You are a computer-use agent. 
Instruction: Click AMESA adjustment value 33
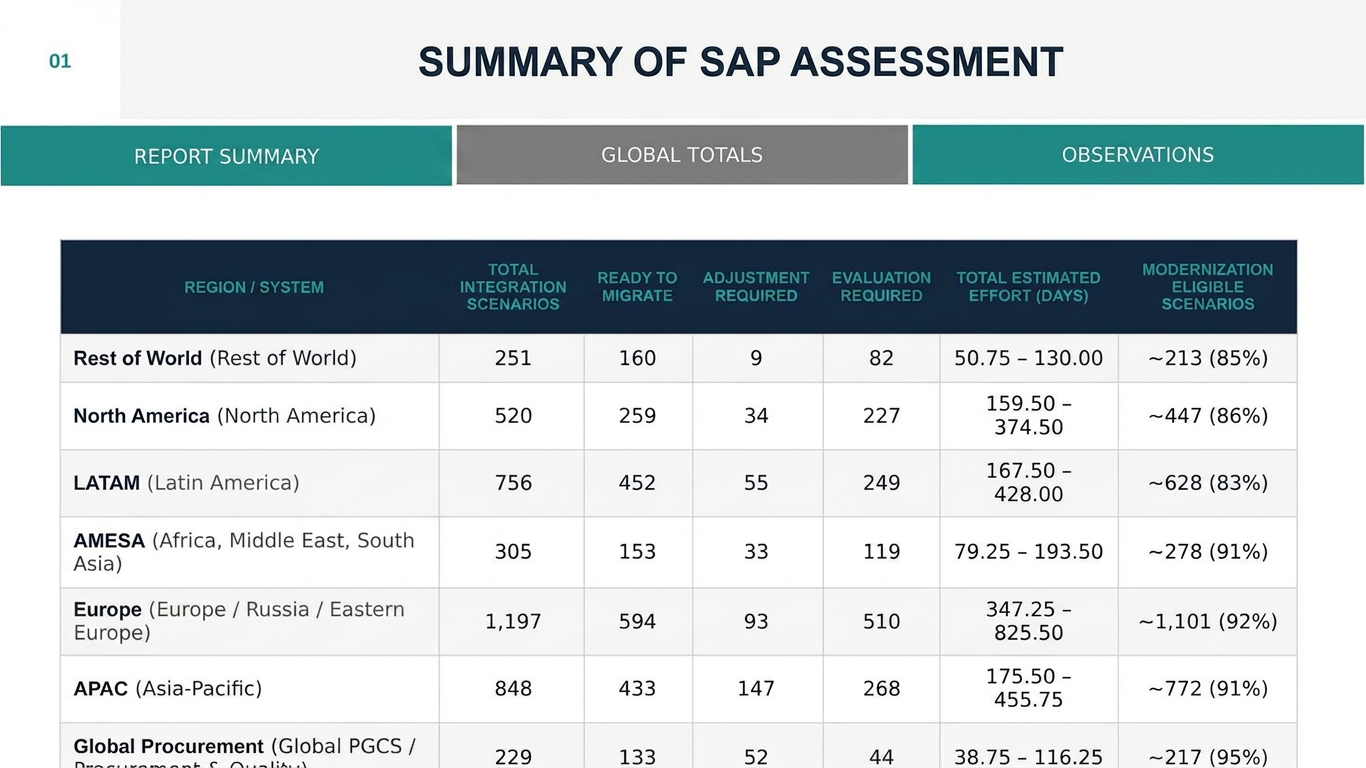pos(756,552)
